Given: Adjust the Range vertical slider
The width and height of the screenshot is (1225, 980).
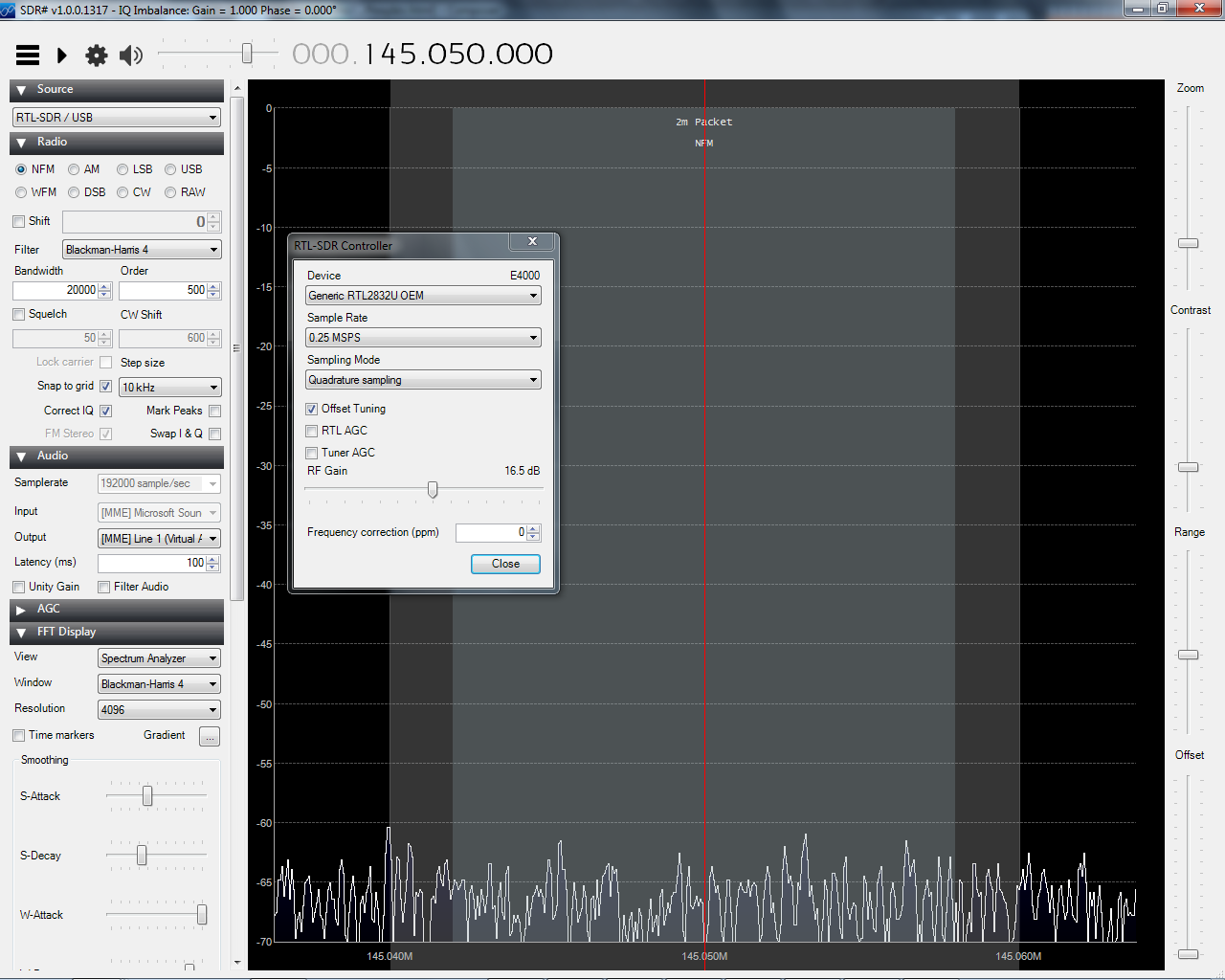Looking at the screenshot, I should (1188, 655).
